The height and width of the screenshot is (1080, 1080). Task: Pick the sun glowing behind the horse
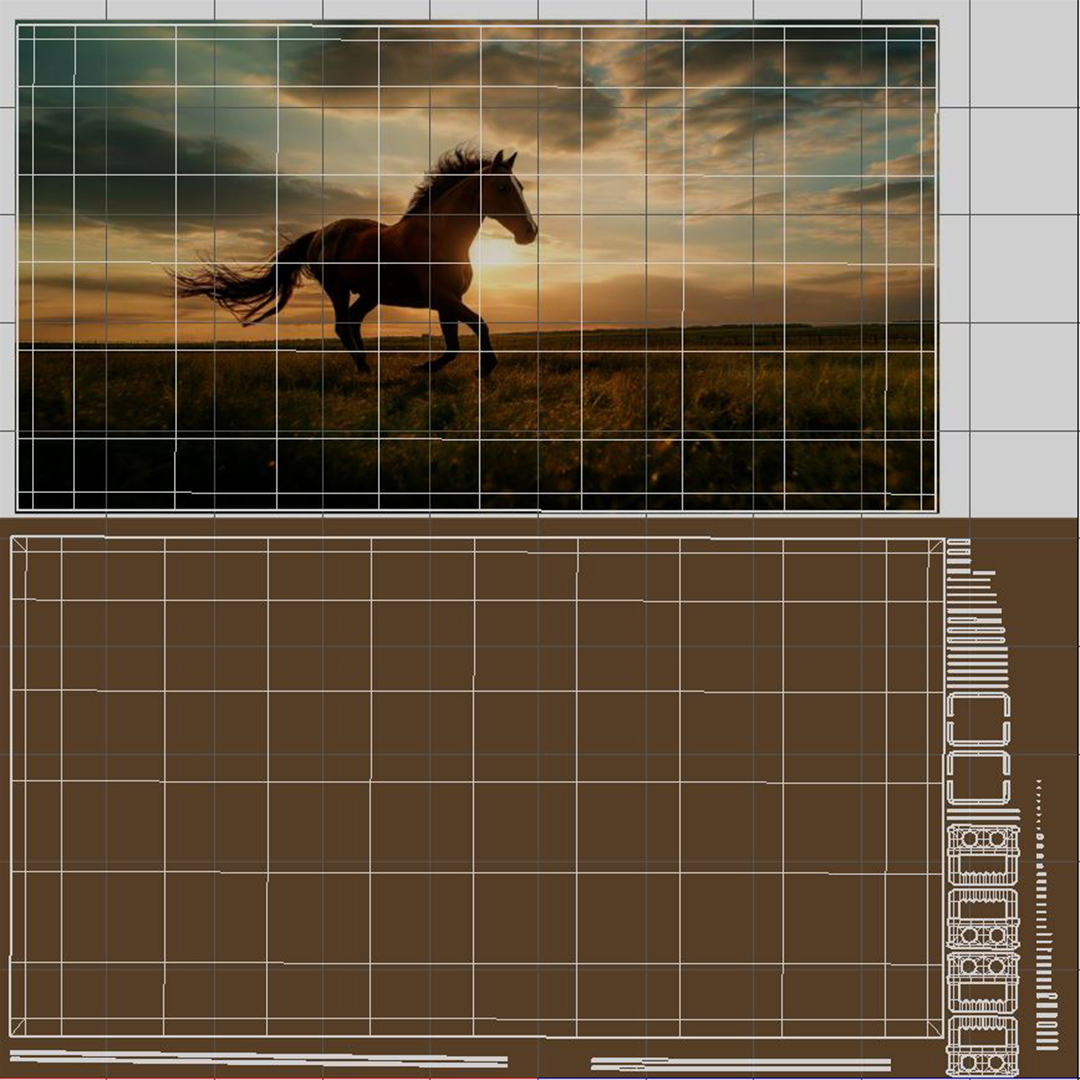tap(493, 252)
